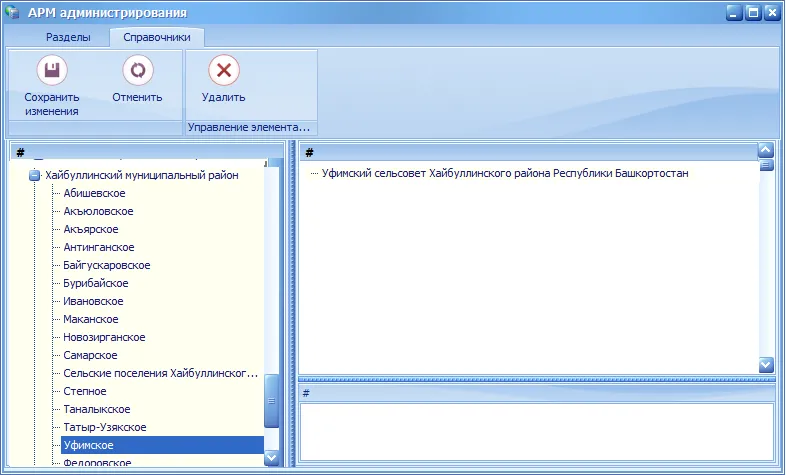
Task: Select Абишевское in the tree
Action: (x=94, y=193)
